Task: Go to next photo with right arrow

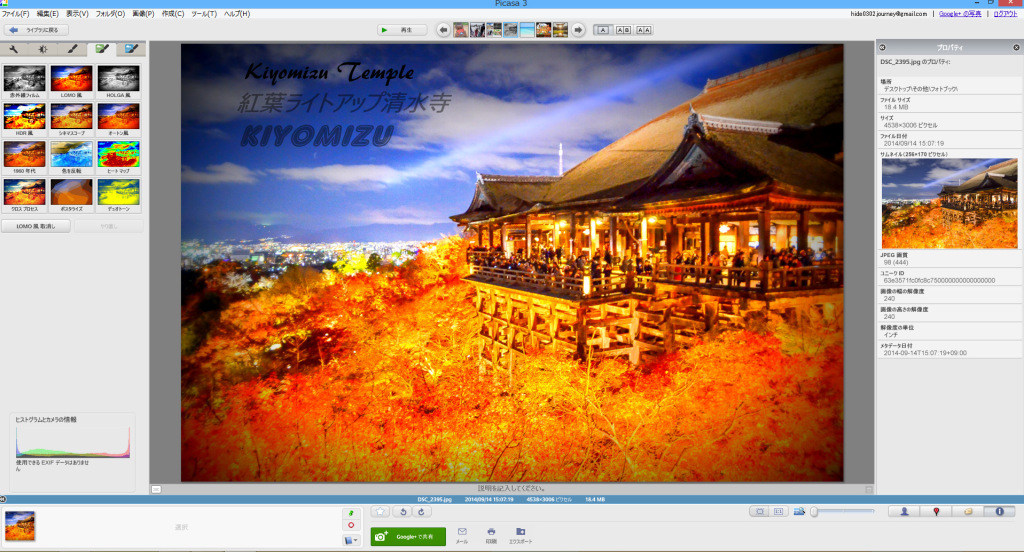Action: 578,30
